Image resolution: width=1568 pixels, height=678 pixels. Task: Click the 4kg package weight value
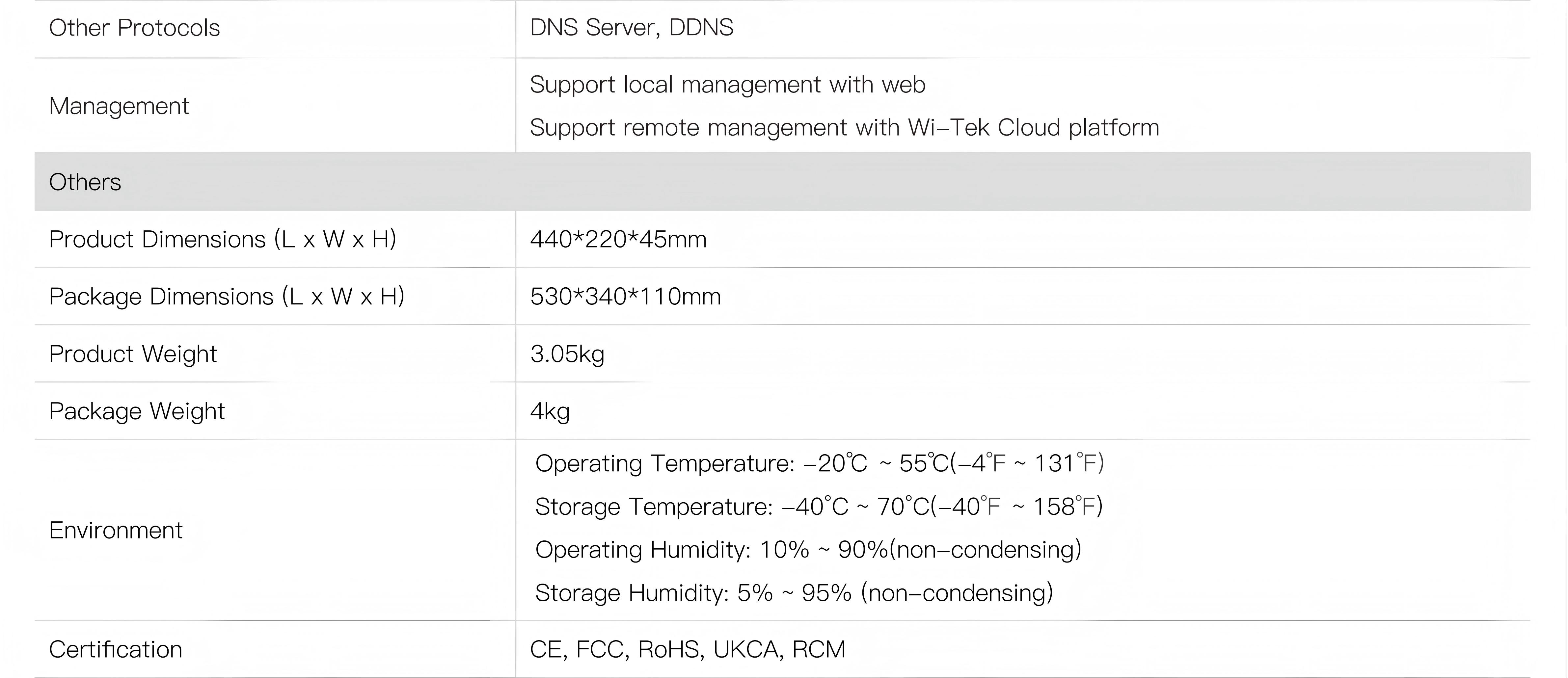[550, 411]
